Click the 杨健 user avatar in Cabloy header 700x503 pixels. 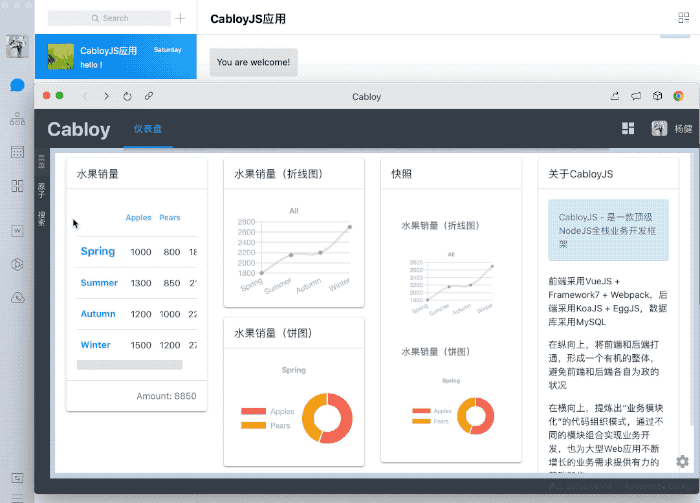[x=659, y=129]
